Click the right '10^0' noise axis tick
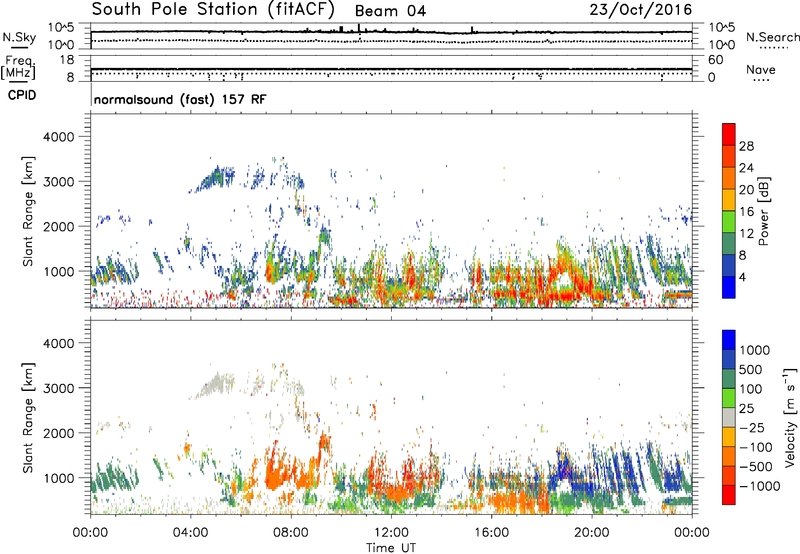 (x=722, y=45)
